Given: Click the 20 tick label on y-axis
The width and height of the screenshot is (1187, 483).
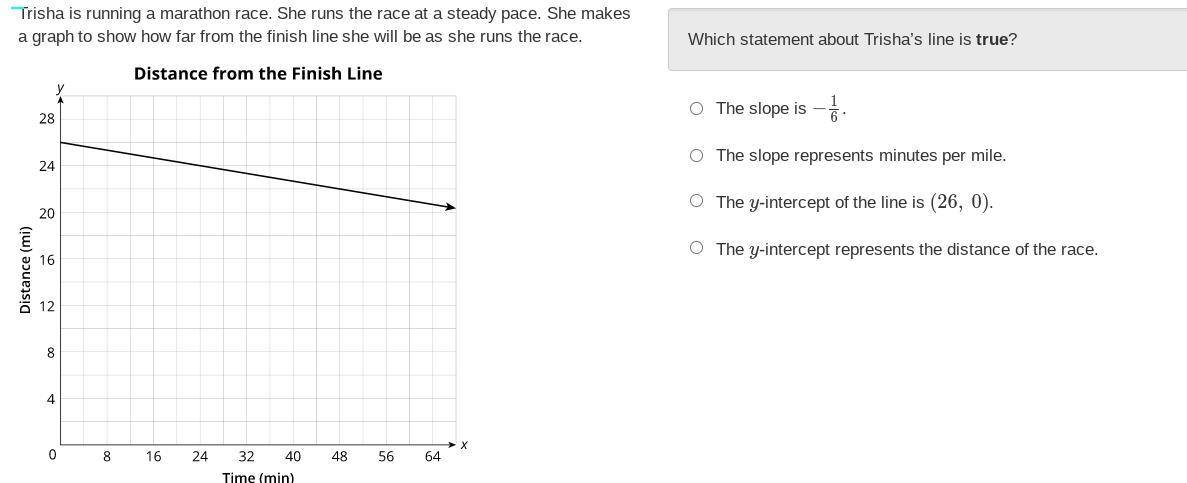Looking at the screenshot, I should [x=47, y=213].
